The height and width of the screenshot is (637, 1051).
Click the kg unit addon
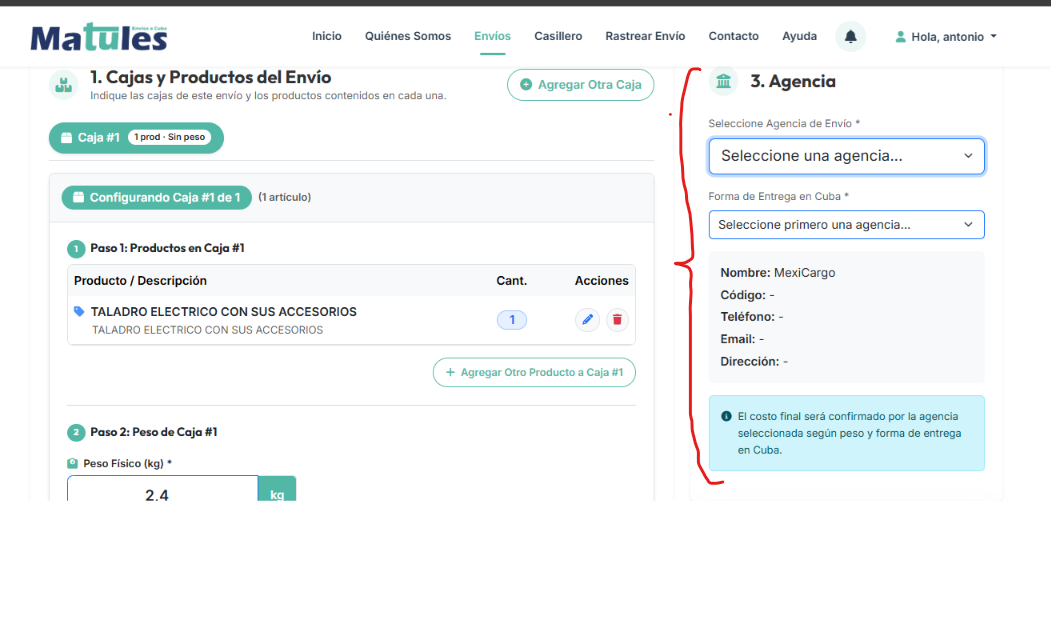[x=277, y=491]
